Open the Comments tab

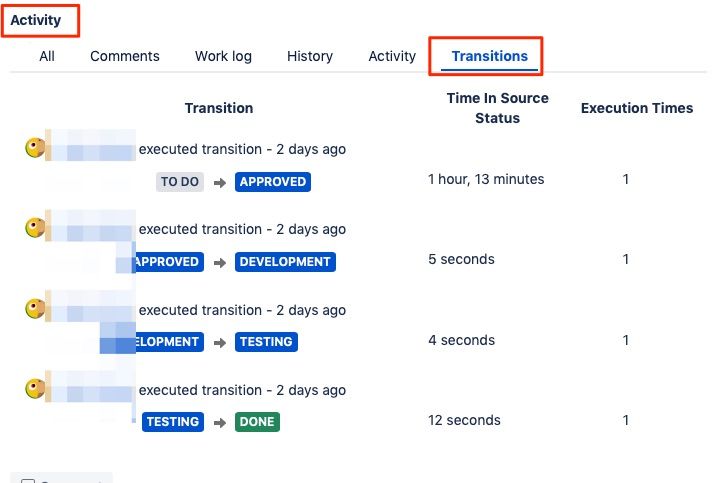[125, 56]
